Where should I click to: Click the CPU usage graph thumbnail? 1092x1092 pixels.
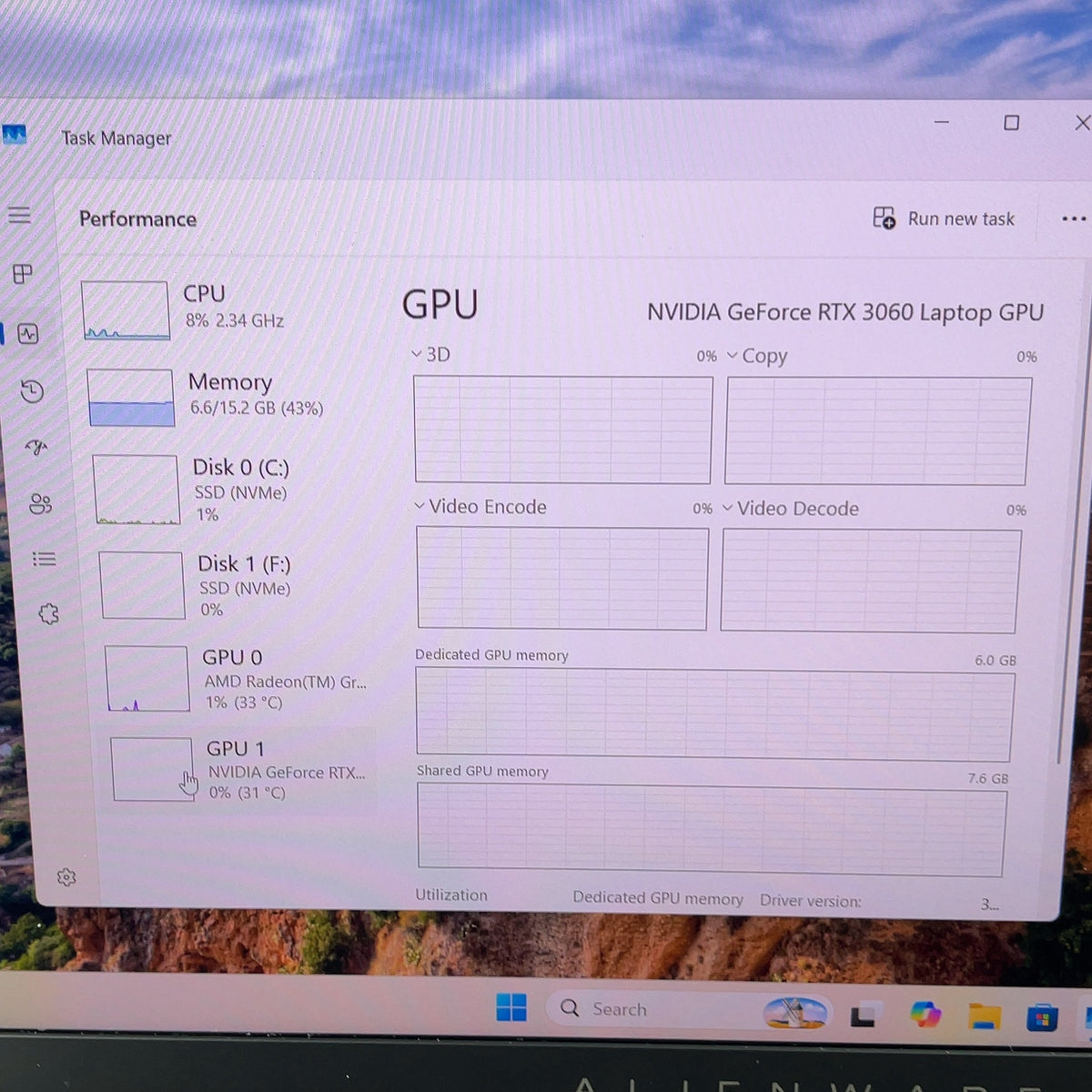pyautogui.click(x=126, y=310)
